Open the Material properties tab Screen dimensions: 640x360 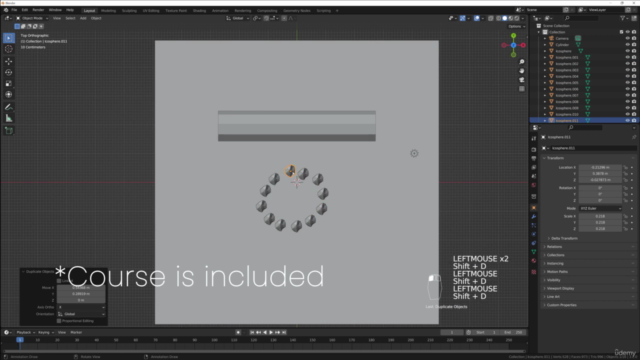533,261
